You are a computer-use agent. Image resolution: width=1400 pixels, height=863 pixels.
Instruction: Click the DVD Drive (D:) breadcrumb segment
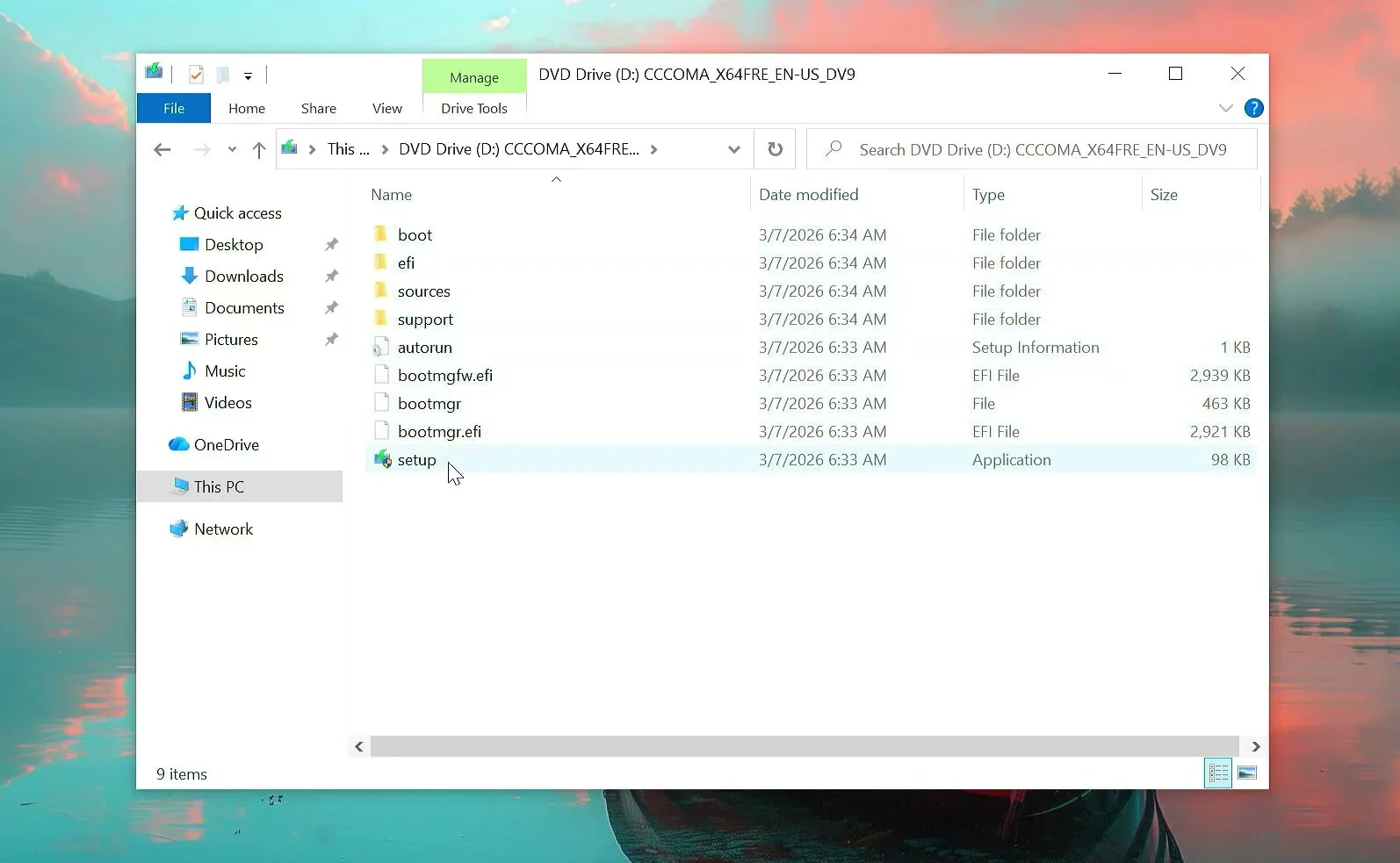click(x=519, y=149)
